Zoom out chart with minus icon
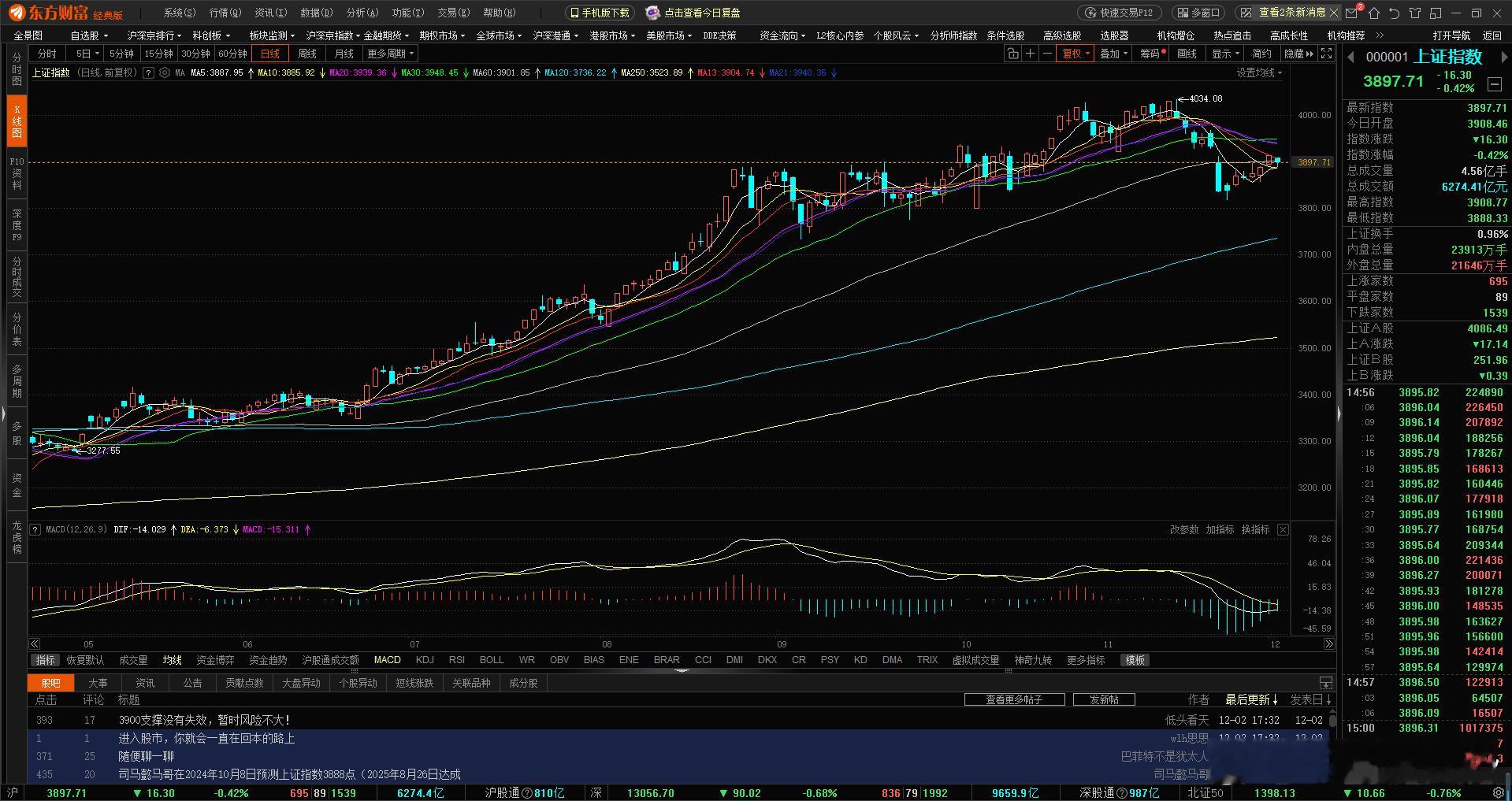Viewport: 1512px width, 801px height. 1047,54
